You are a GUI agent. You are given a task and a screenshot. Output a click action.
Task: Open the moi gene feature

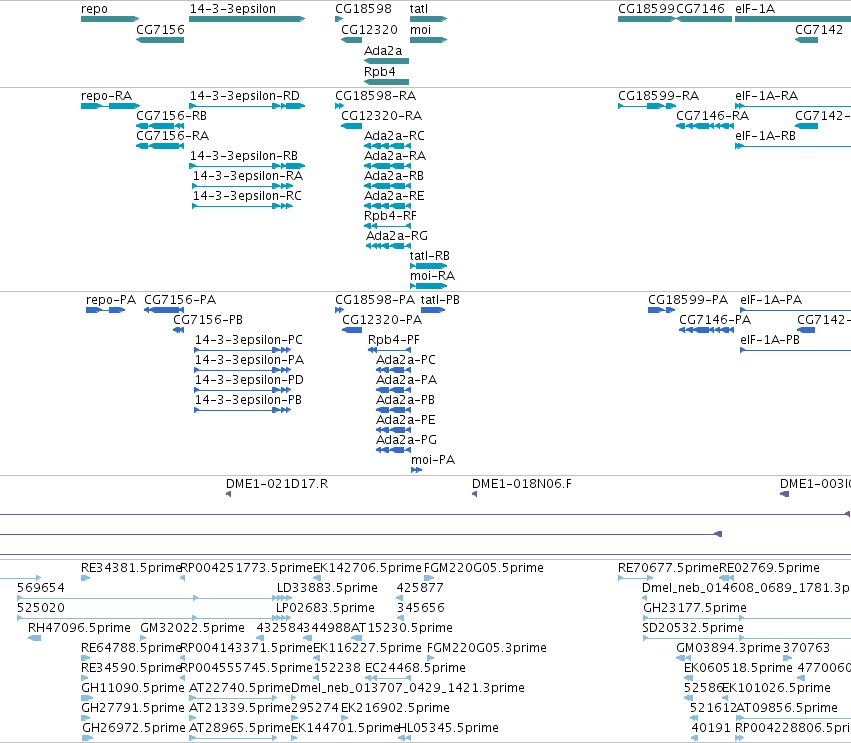coord(428,40)
